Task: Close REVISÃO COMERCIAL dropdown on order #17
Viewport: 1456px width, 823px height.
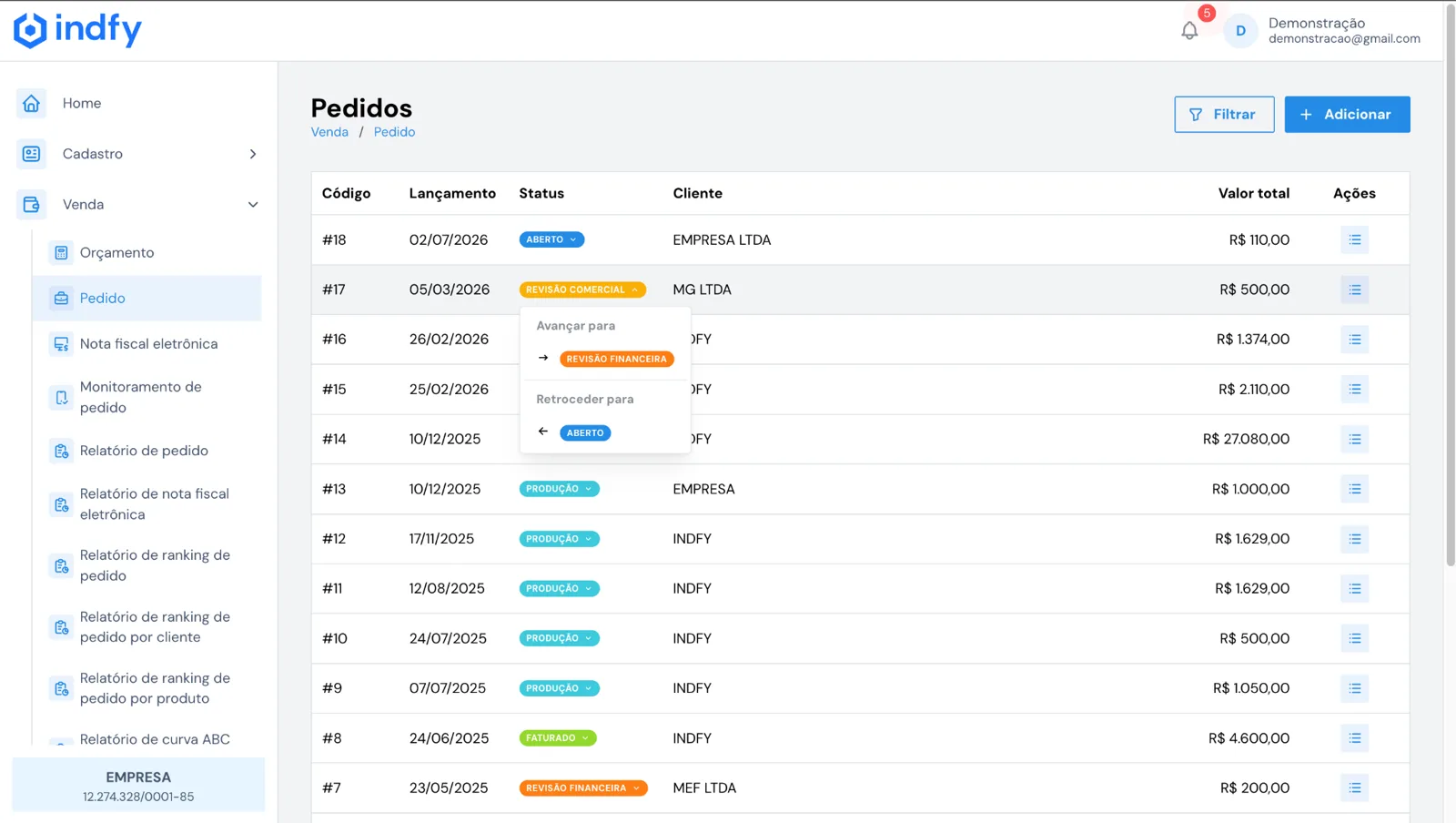Action: [x=582, y=290]
